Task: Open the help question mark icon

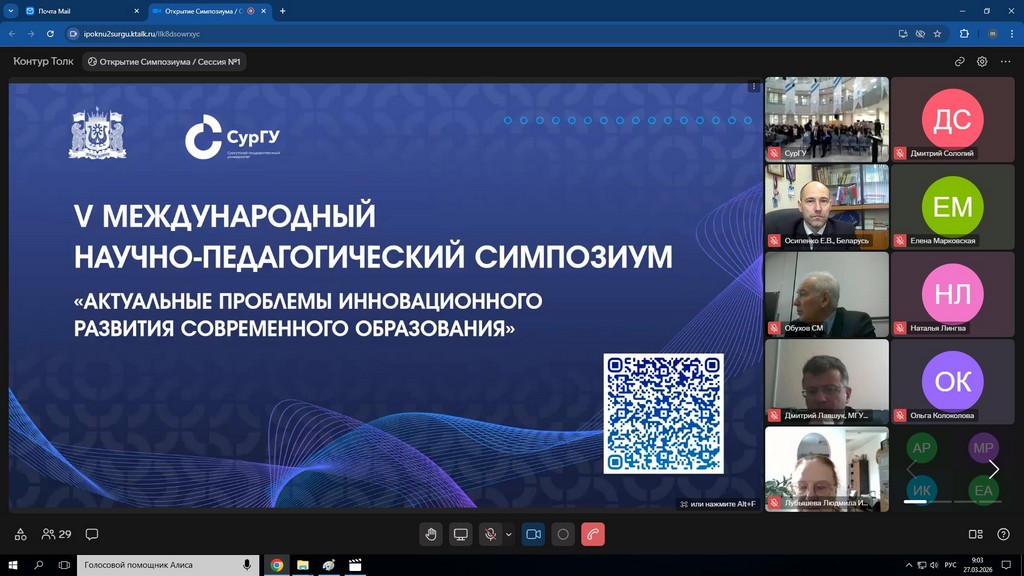Action: pyautogui.click(x=1003, y=534)
